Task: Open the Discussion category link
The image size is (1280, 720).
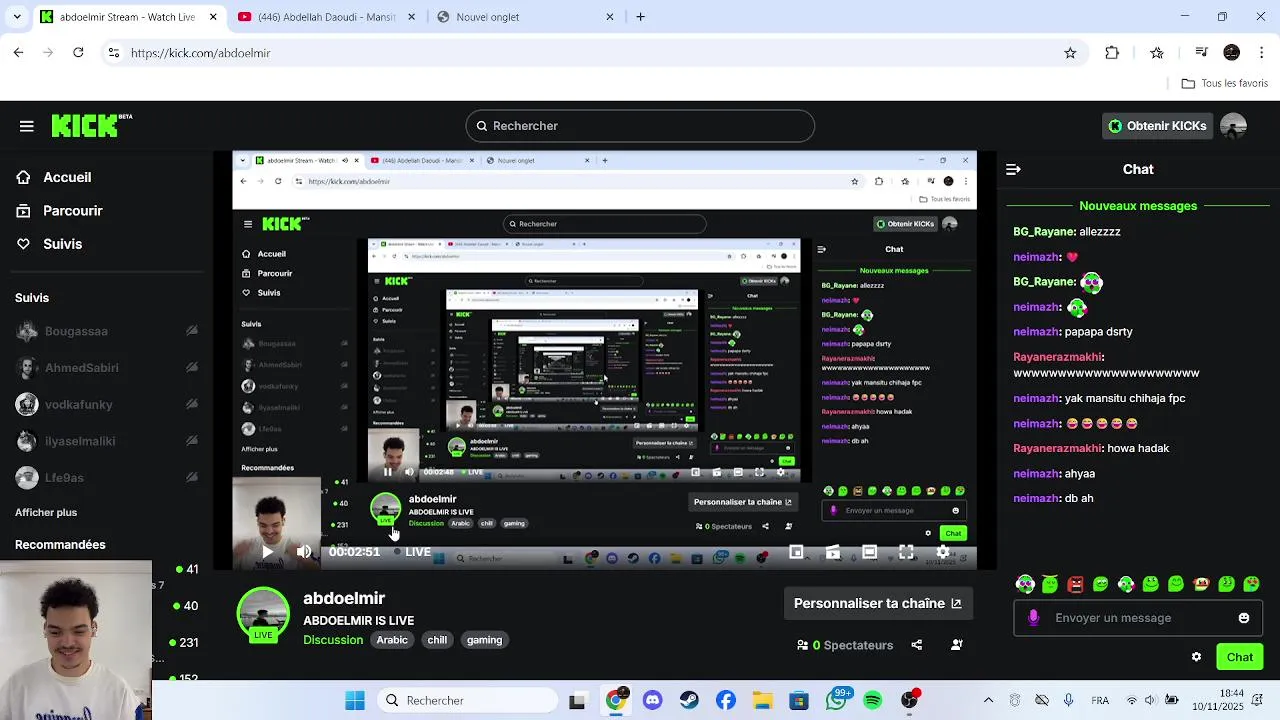Action: [x=333, y=640]
